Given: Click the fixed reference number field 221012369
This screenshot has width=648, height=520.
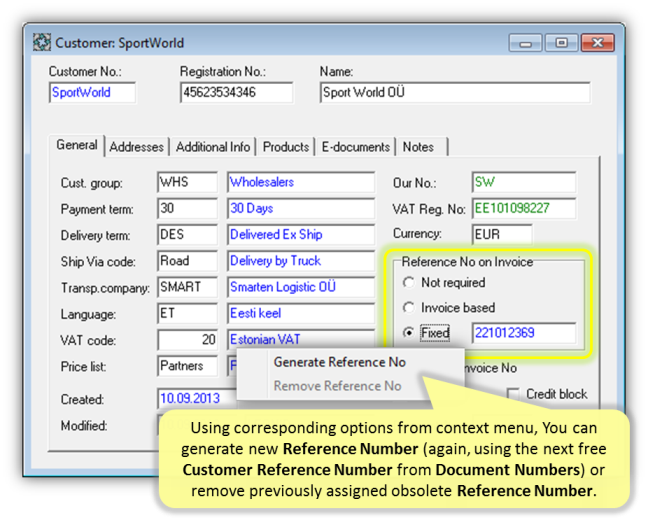Looking at the screenshot, I should pyautogui.click(x=524, y=333).
